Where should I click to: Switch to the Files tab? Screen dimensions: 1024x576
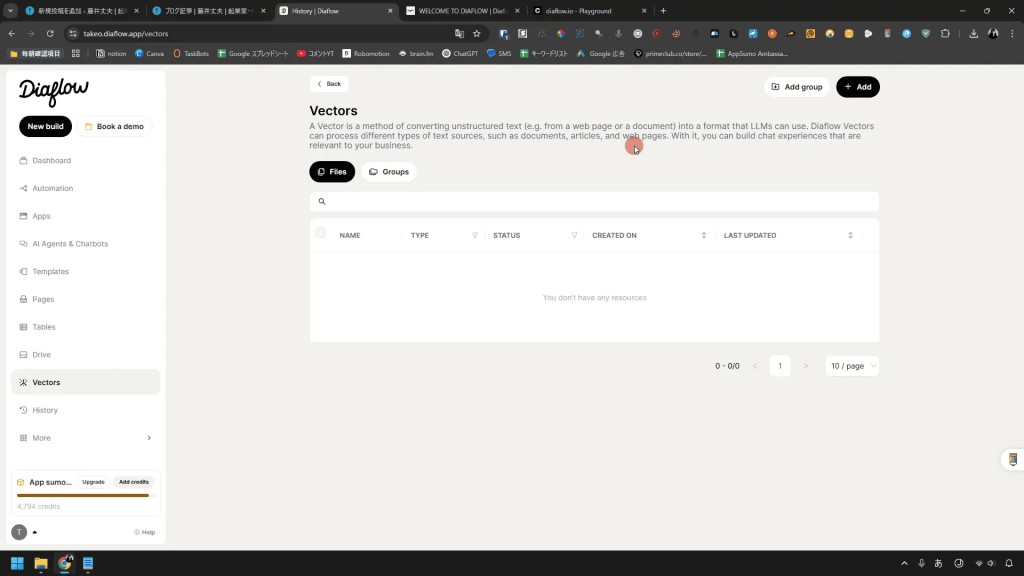tap(332, 172)
